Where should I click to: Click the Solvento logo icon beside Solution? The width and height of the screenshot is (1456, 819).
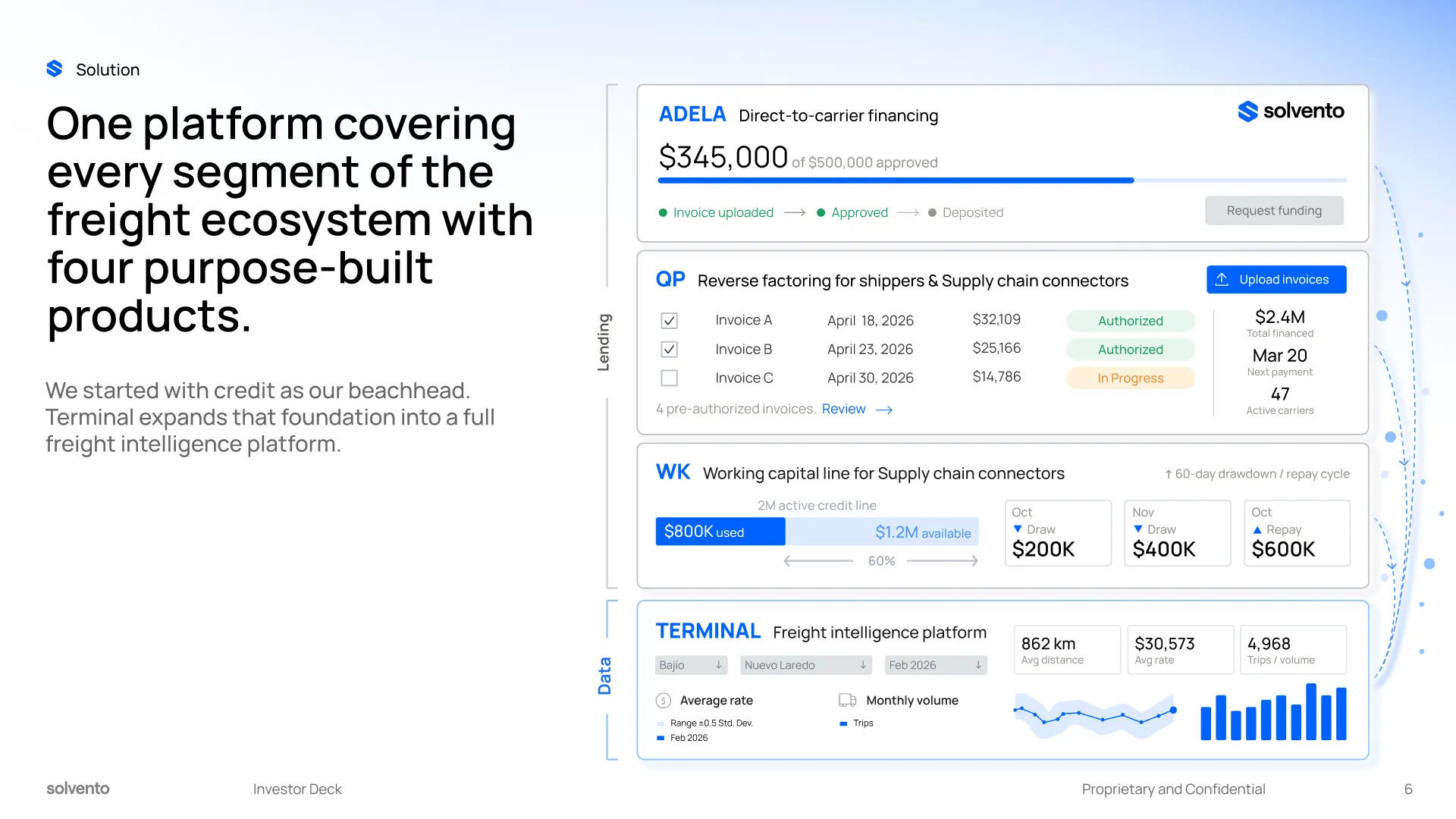(x=55, y=69)
